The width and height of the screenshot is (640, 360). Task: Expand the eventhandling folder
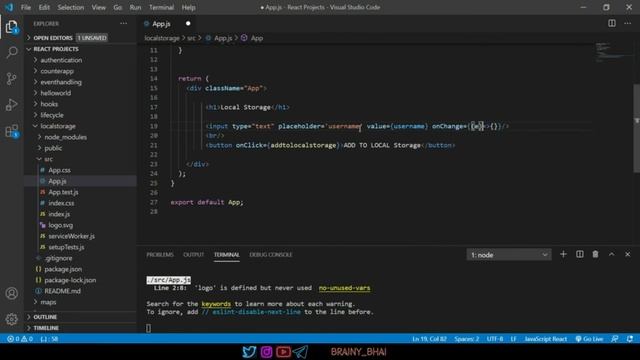click(x=61, y=82)
